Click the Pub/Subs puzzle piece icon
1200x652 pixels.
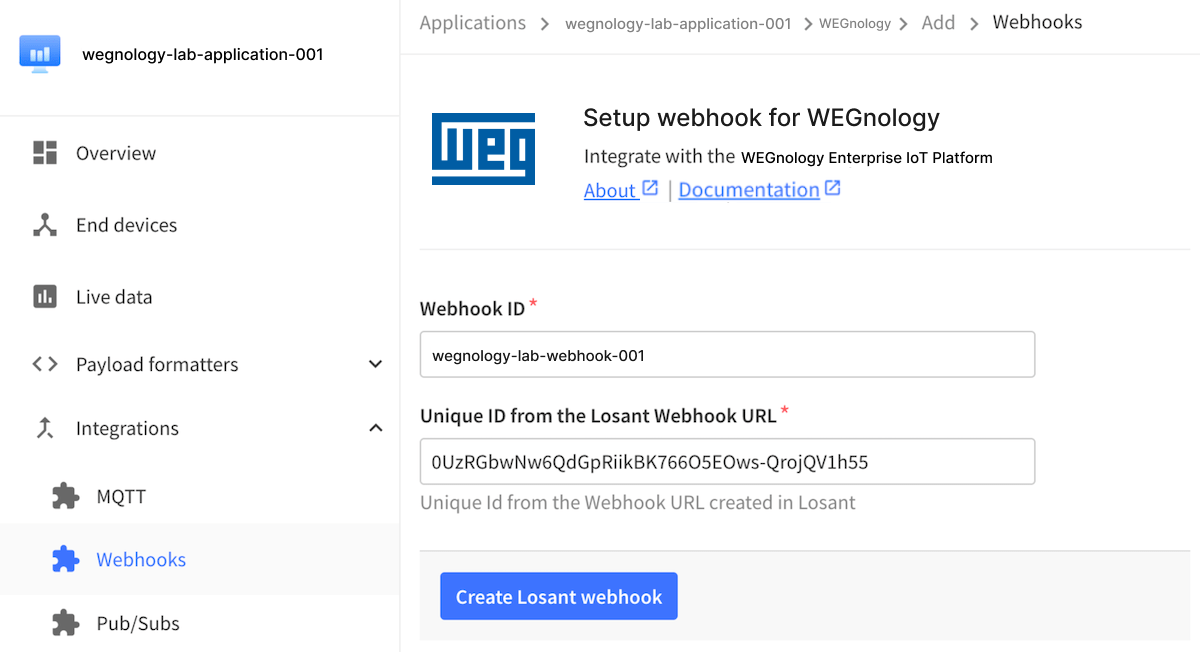(65, 623)
